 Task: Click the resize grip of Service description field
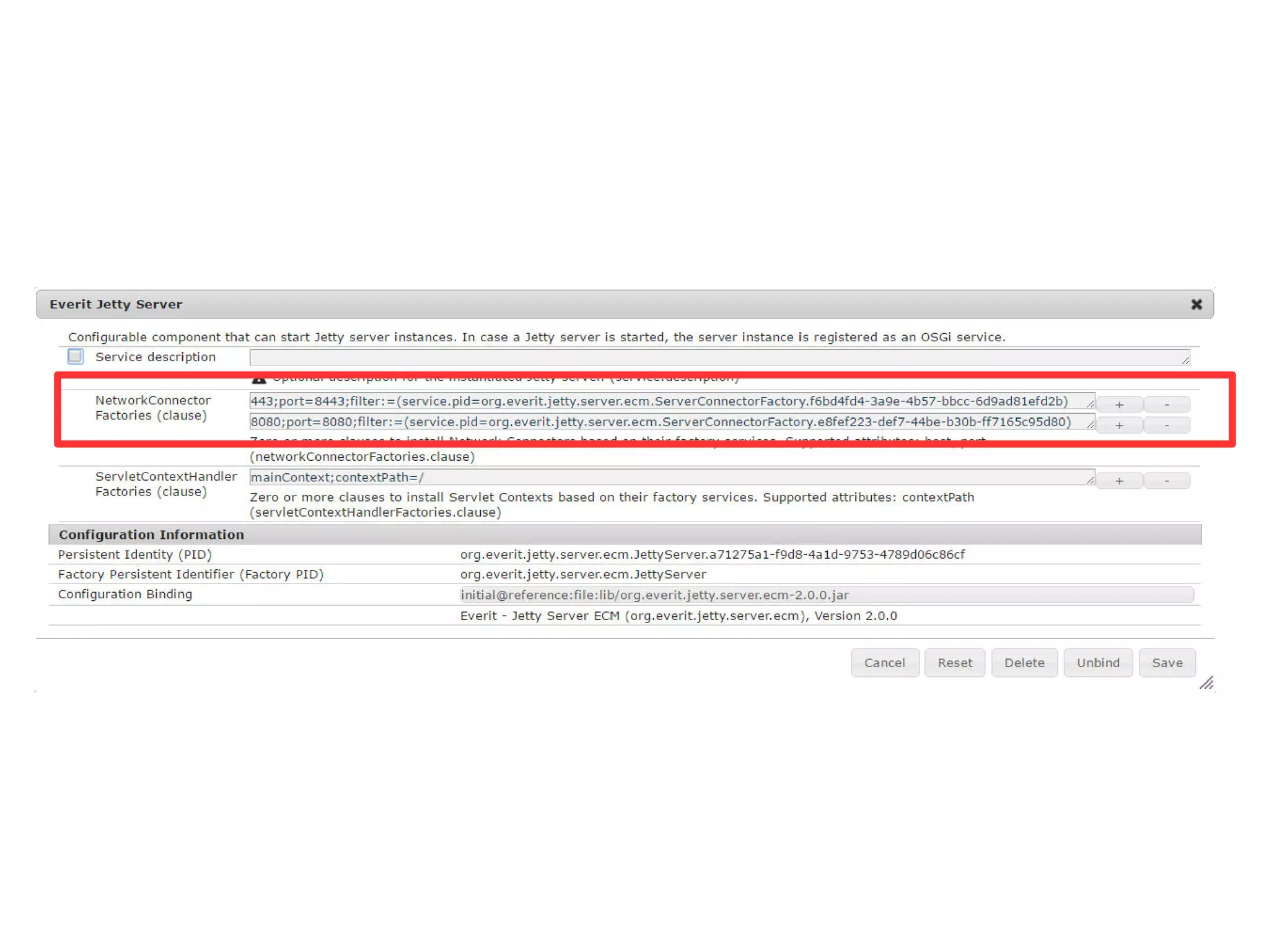[1185, 360]
